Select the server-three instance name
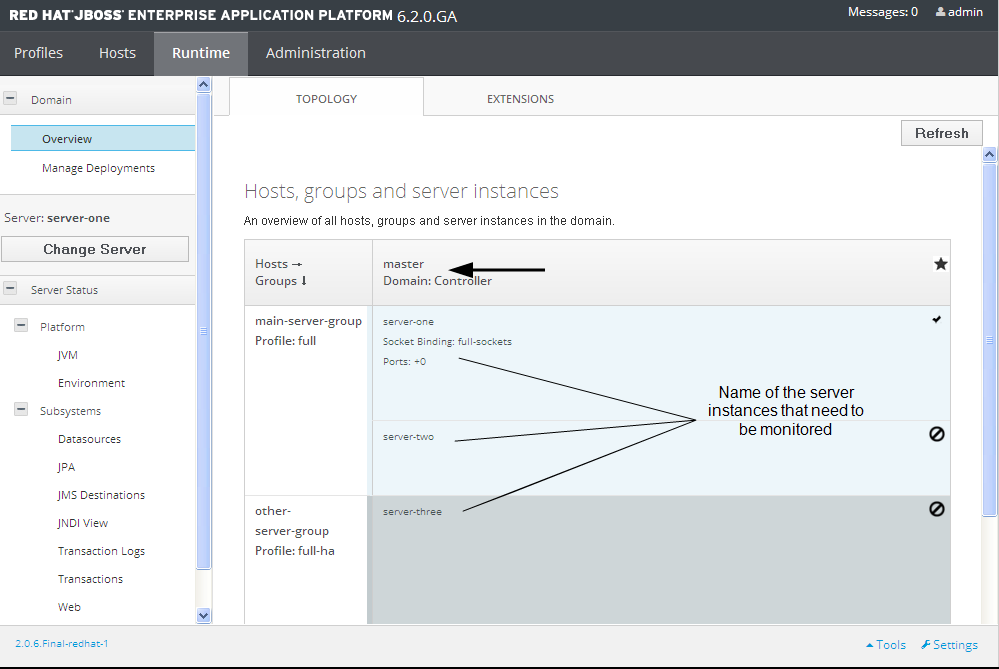This screenshot has width=999, height=669. [x=412, y=512]
